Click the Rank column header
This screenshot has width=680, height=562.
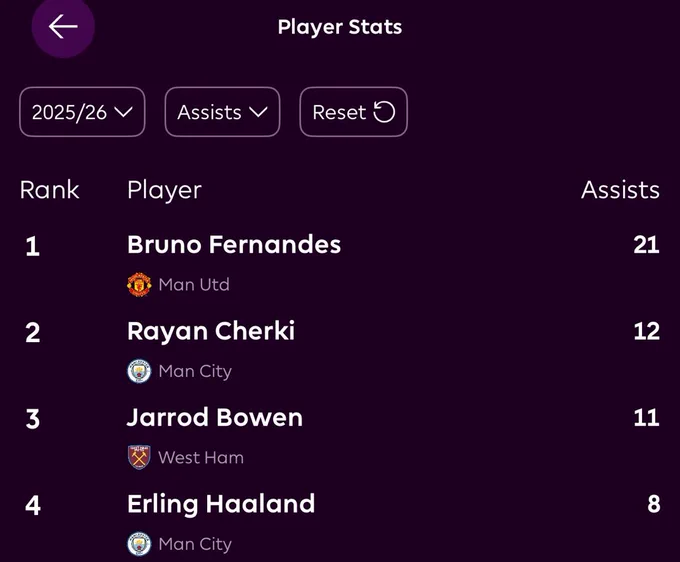49,190
